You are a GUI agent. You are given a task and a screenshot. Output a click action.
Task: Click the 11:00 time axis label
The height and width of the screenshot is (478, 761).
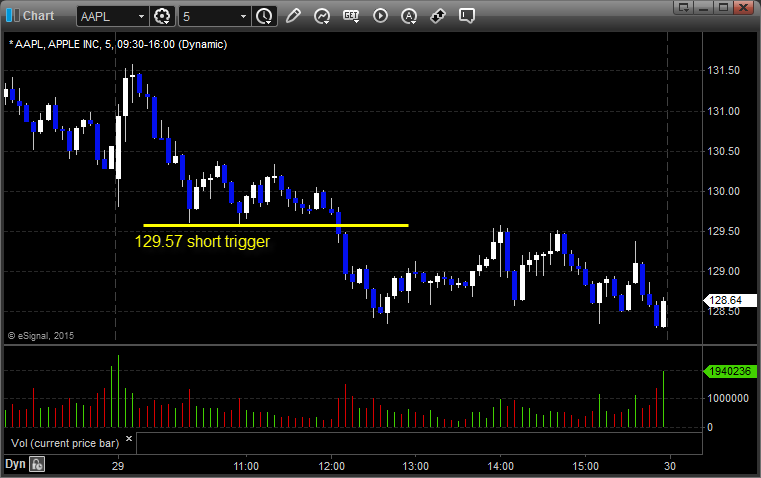[x=246, y=466]
